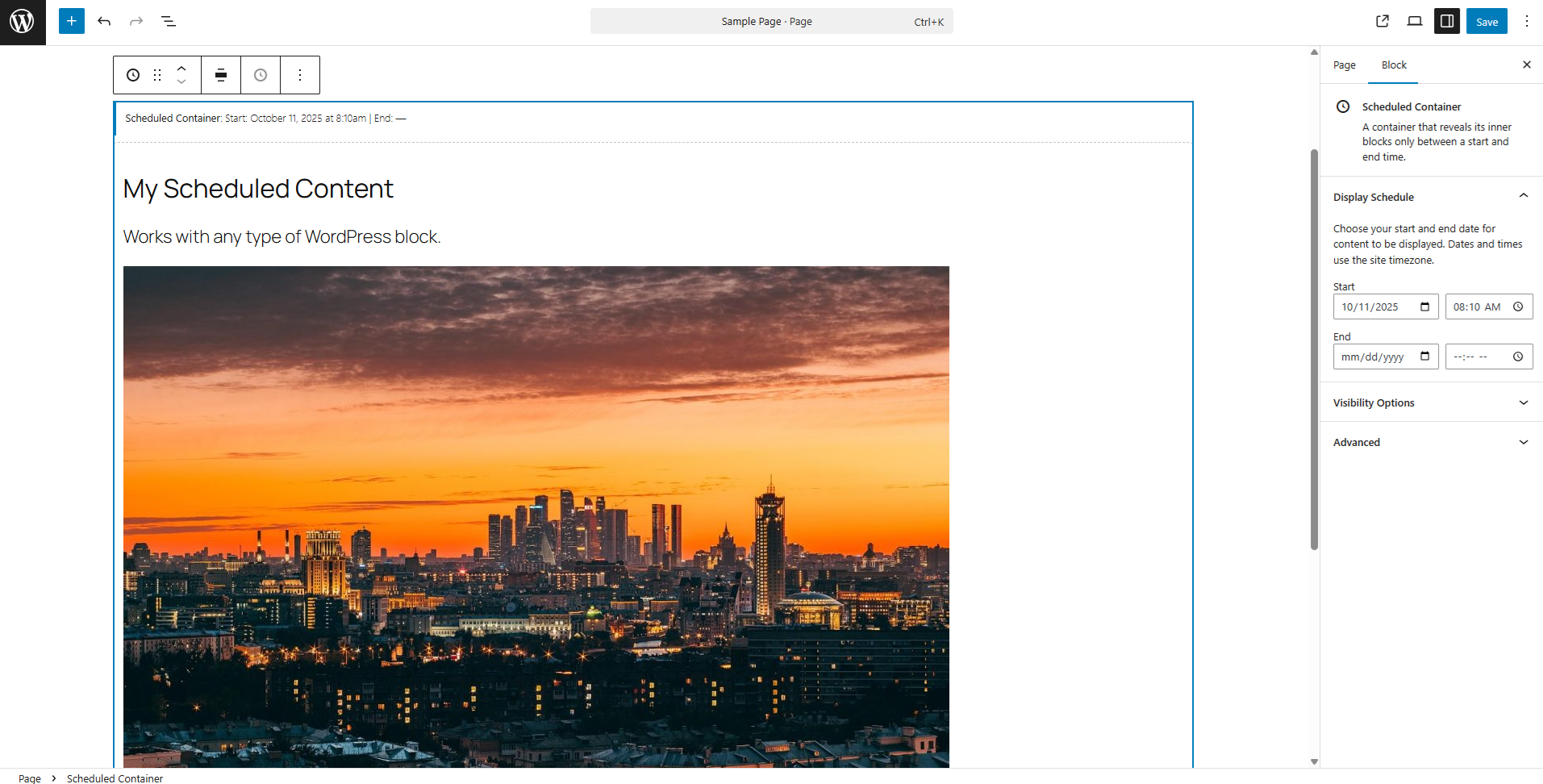This screenshot has width=1543, height=784.
Task: Switch device preview mode
Action: pyautogui.click(x=1414, y=20)
